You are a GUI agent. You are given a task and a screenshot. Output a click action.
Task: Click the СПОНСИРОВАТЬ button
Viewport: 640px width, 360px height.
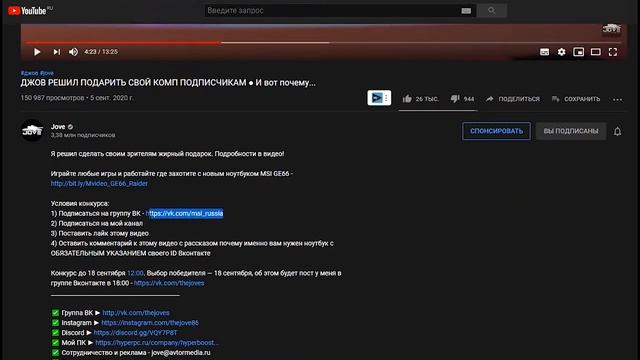point(496,131)
